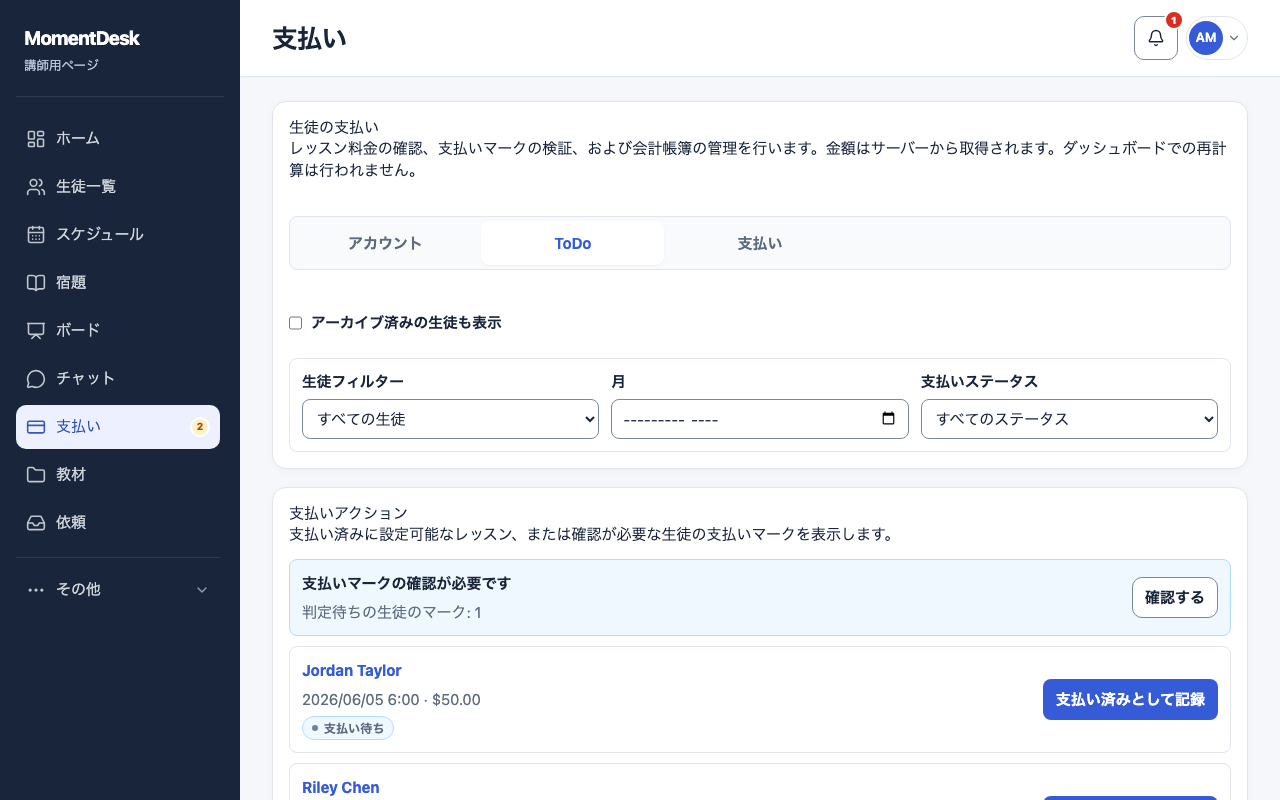1280x800 pixels.
Task: Click the Home grid icon in sidebar
Action: 36,139
